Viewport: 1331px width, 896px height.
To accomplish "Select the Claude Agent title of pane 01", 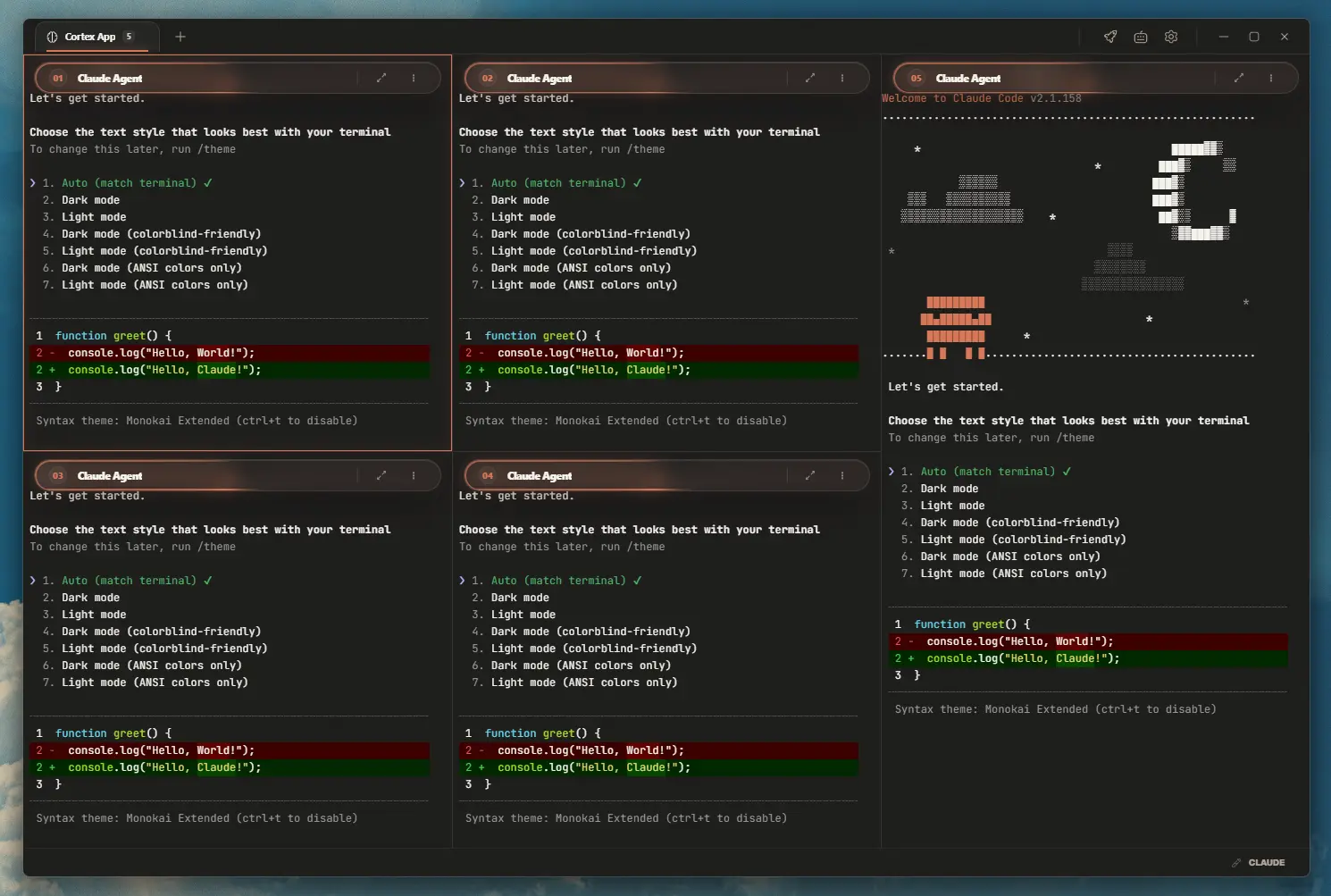I will 110,79.
